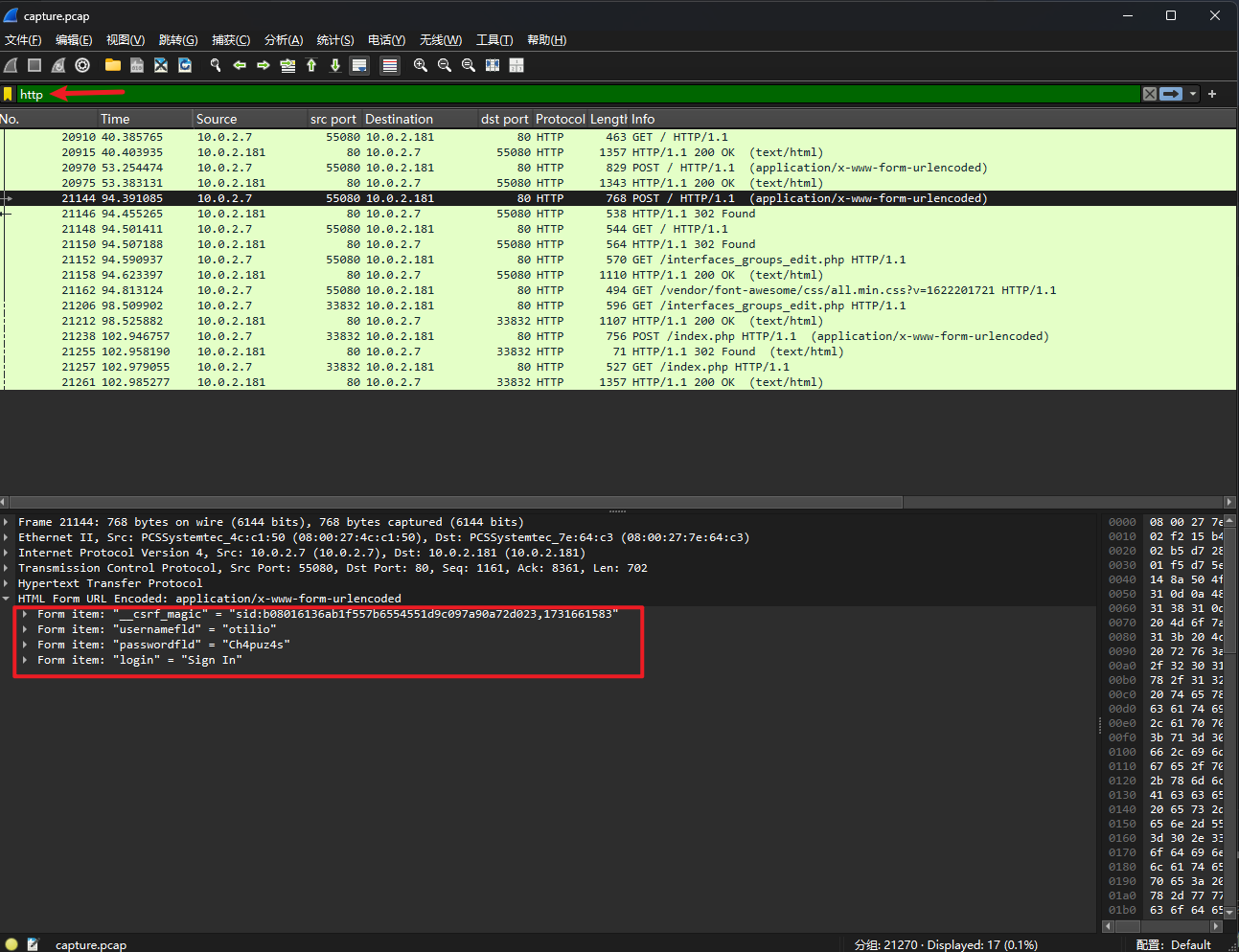Expand the passwordfld form item

coord(25,645)
